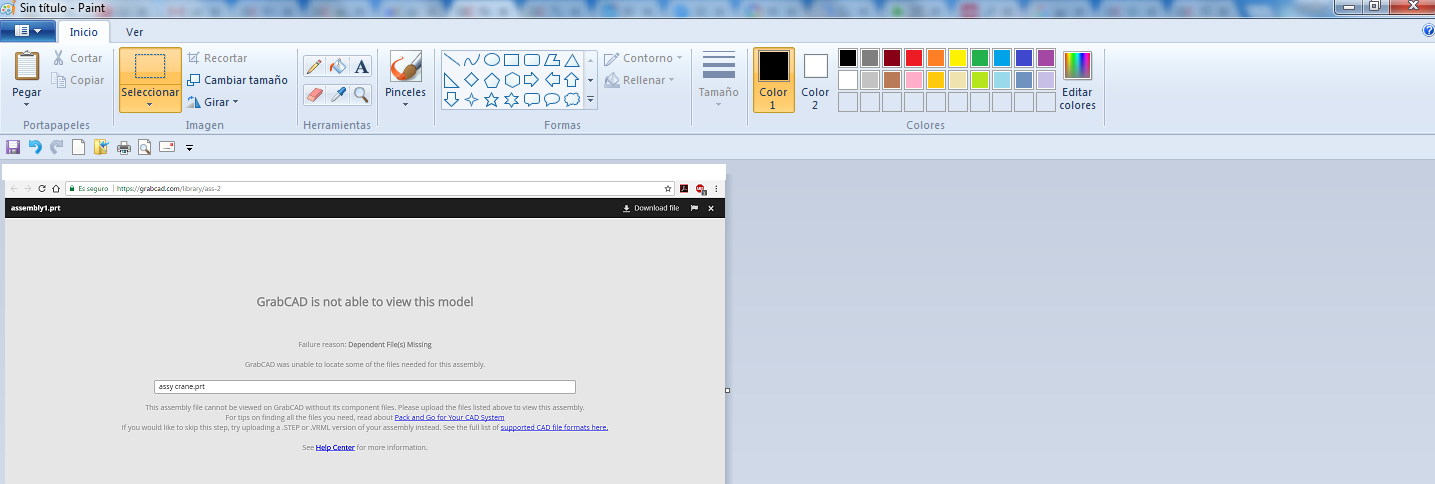The image size is (1435, 484).
Task: Click the Save icon in quick access toolbar
Action: 13,147
